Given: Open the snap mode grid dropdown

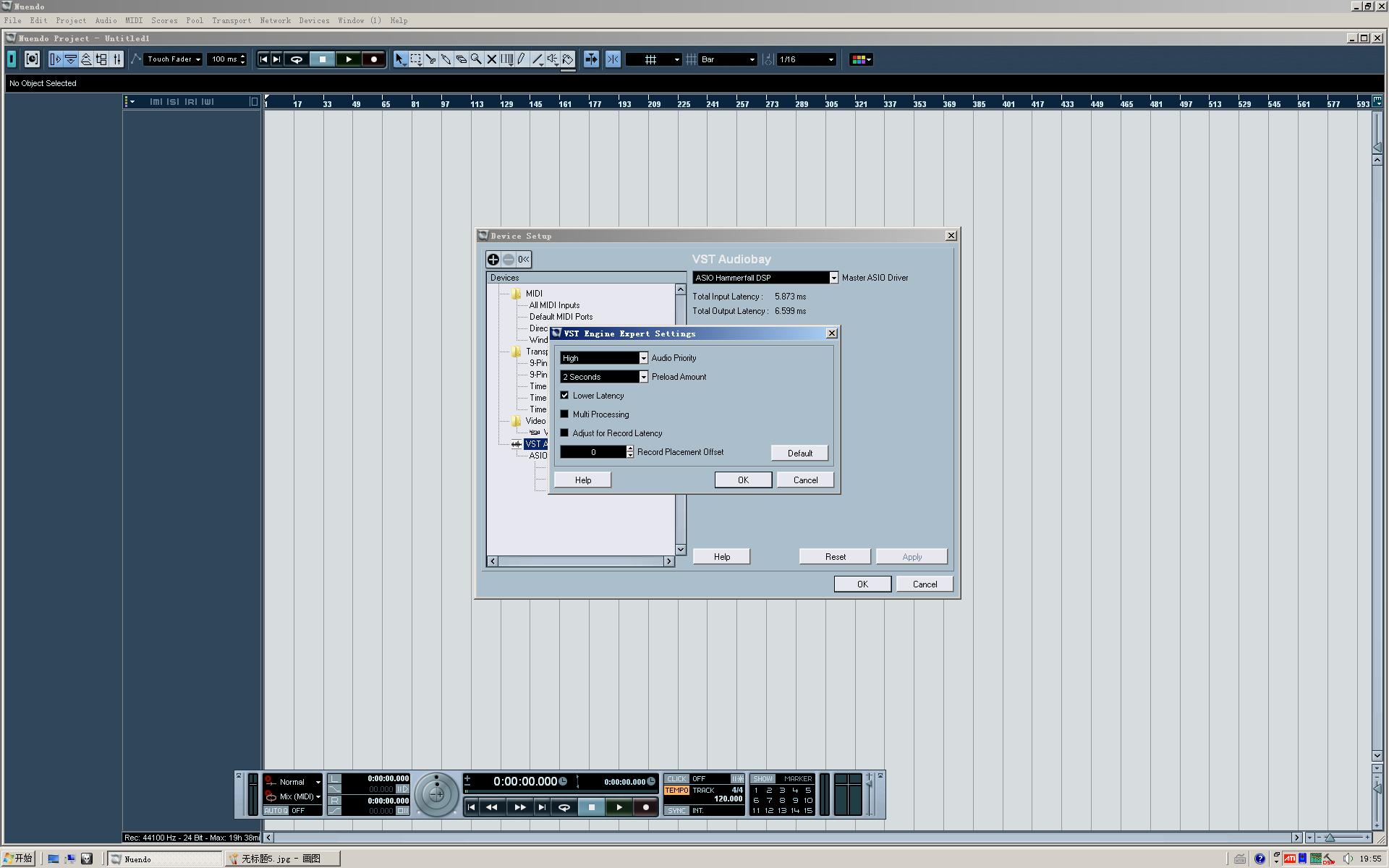Looking at the screenshot, I should (654, 59).
